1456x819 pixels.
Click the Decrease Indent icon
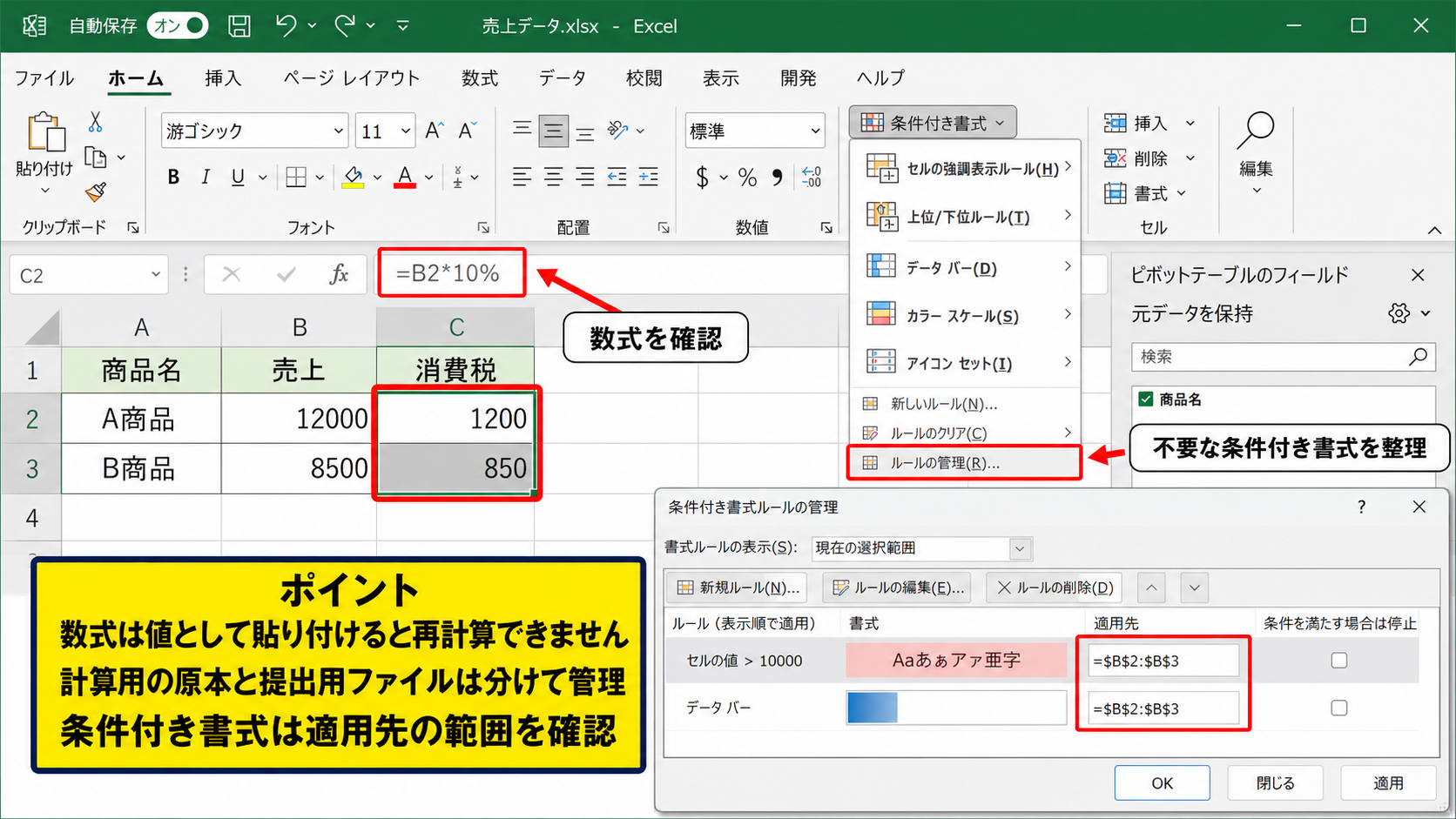point(617,178)
